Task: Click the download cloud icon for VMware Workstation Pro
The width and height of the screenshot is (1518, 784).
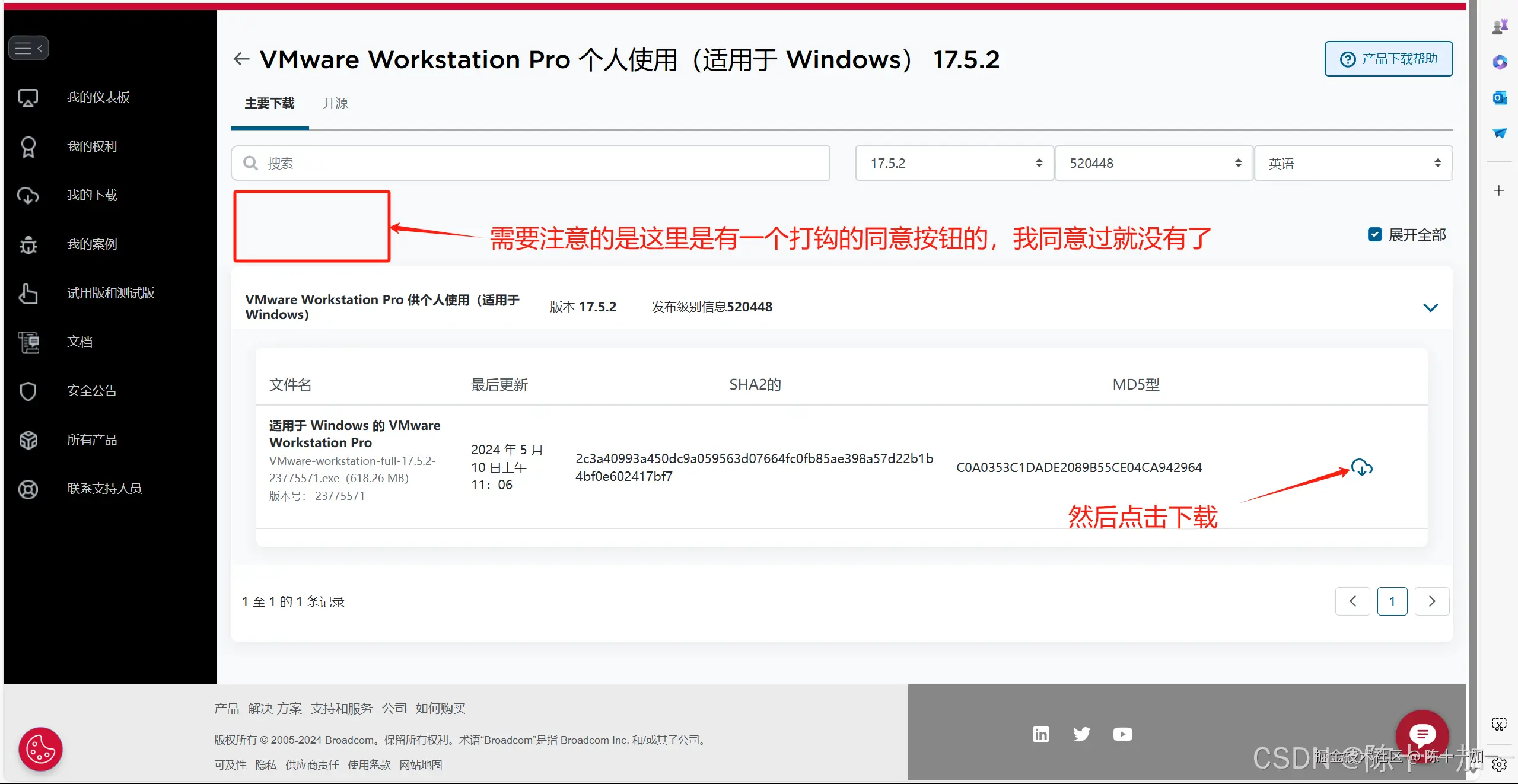Action: click(1361, 467)
